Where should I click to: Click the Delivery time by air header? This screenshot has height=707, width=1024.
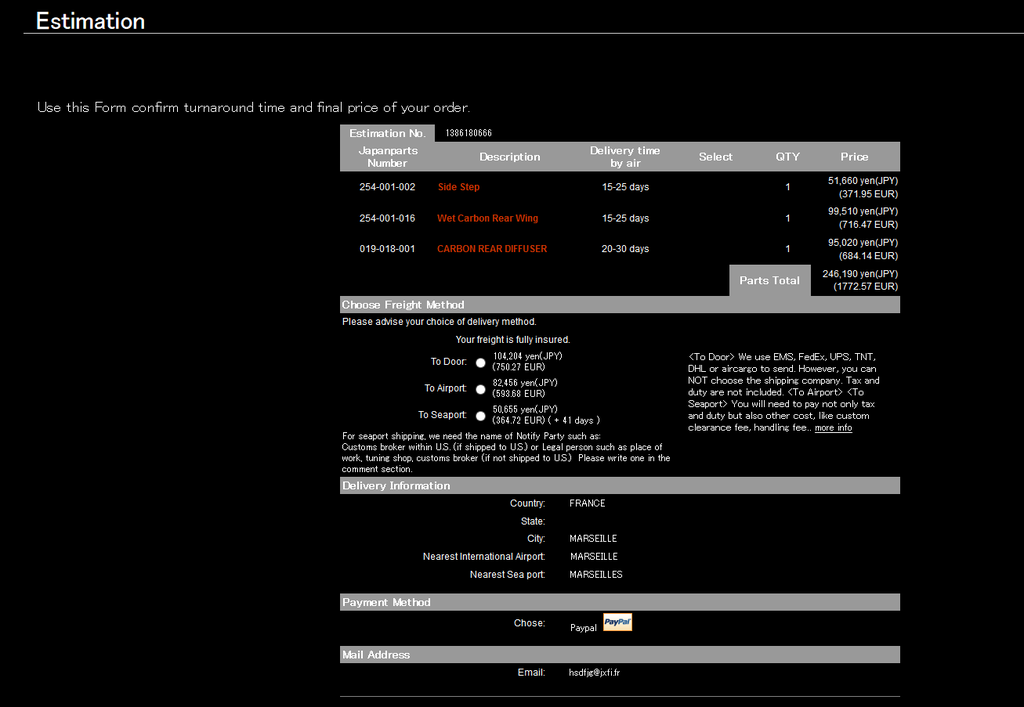tap(625, 157)
